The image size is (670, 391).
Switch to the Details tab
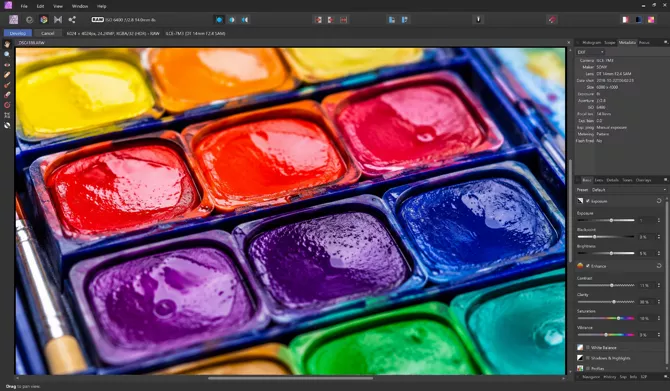[x=612, y=180]
